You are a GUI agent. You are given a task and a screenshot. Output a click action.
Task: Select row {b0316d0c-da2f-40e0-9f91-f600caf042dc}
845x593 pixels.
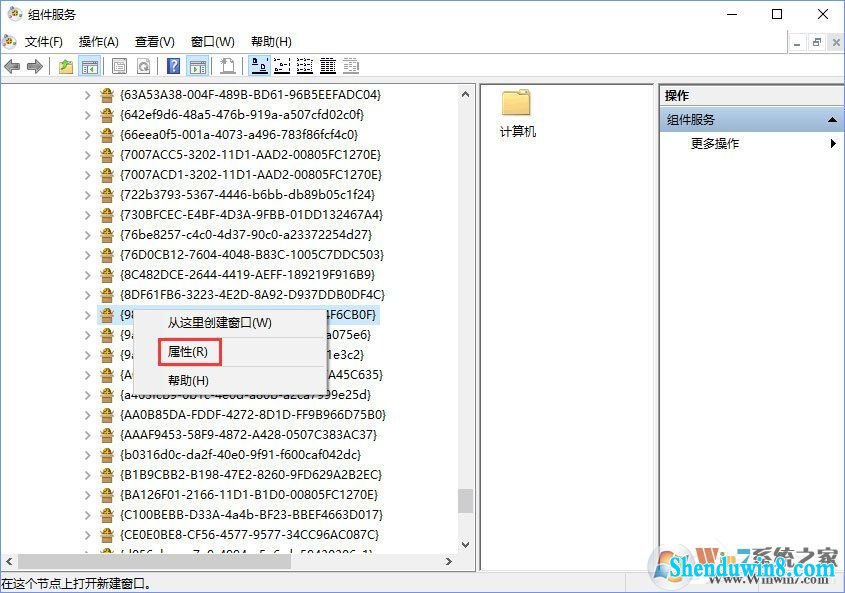(x=240, y=455)
